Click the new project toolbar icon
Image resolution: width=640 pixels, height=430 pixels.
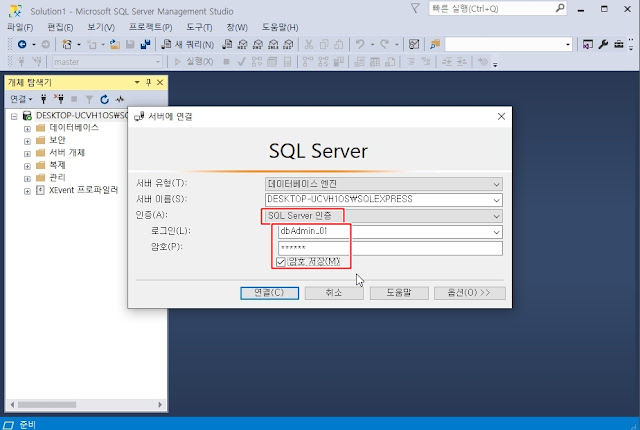click(x=67, y=44)
